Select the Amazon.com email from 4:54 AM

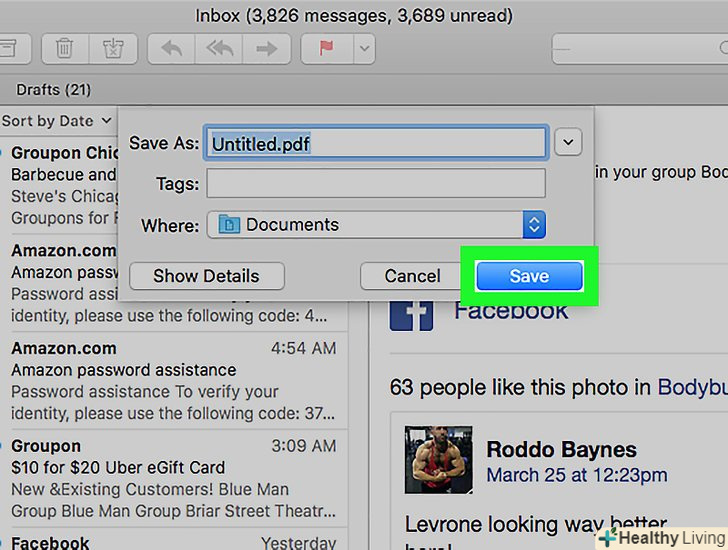tap(174, 381)
